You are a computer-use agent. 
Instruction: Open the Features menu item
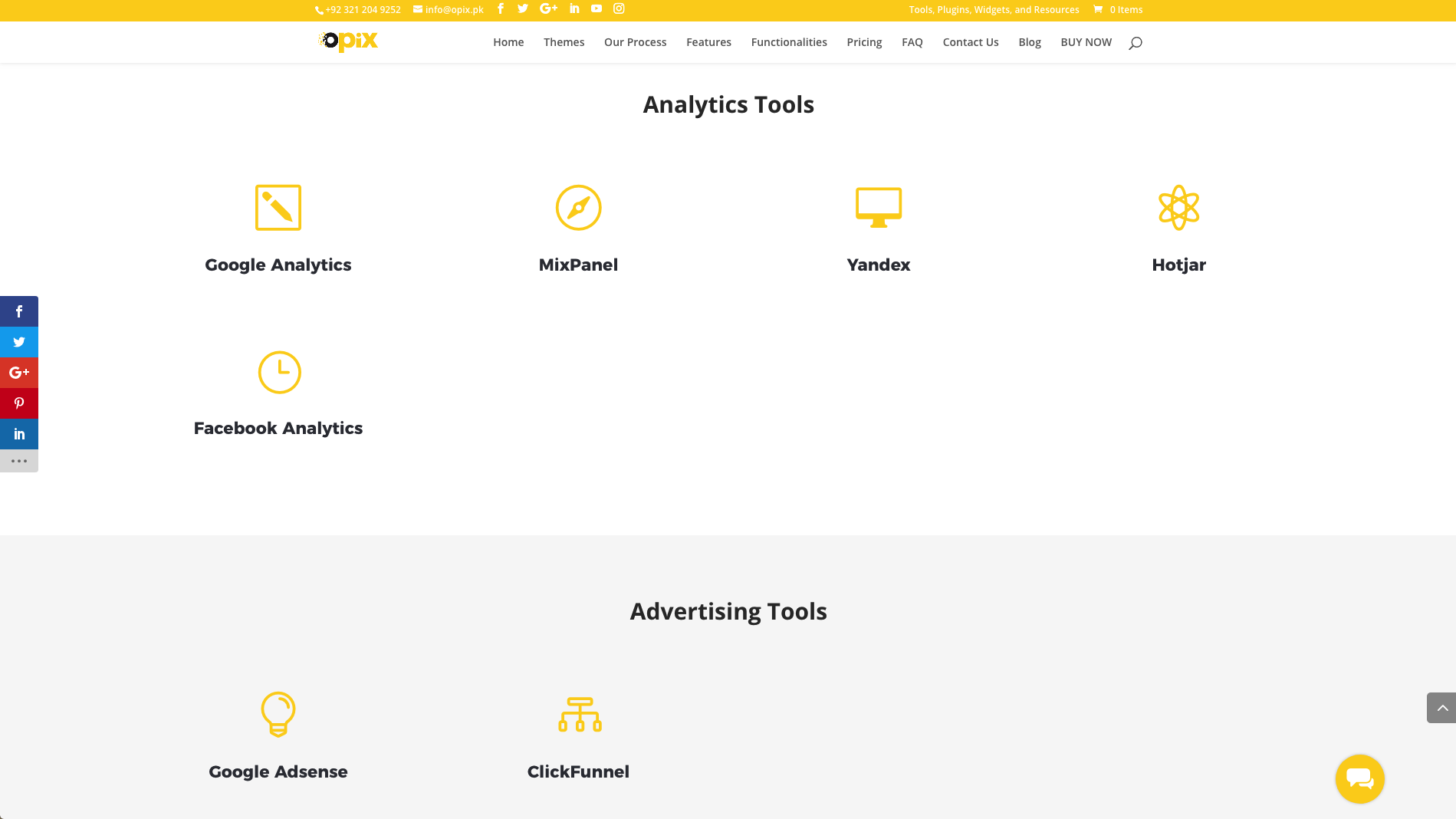pos(708,42)
